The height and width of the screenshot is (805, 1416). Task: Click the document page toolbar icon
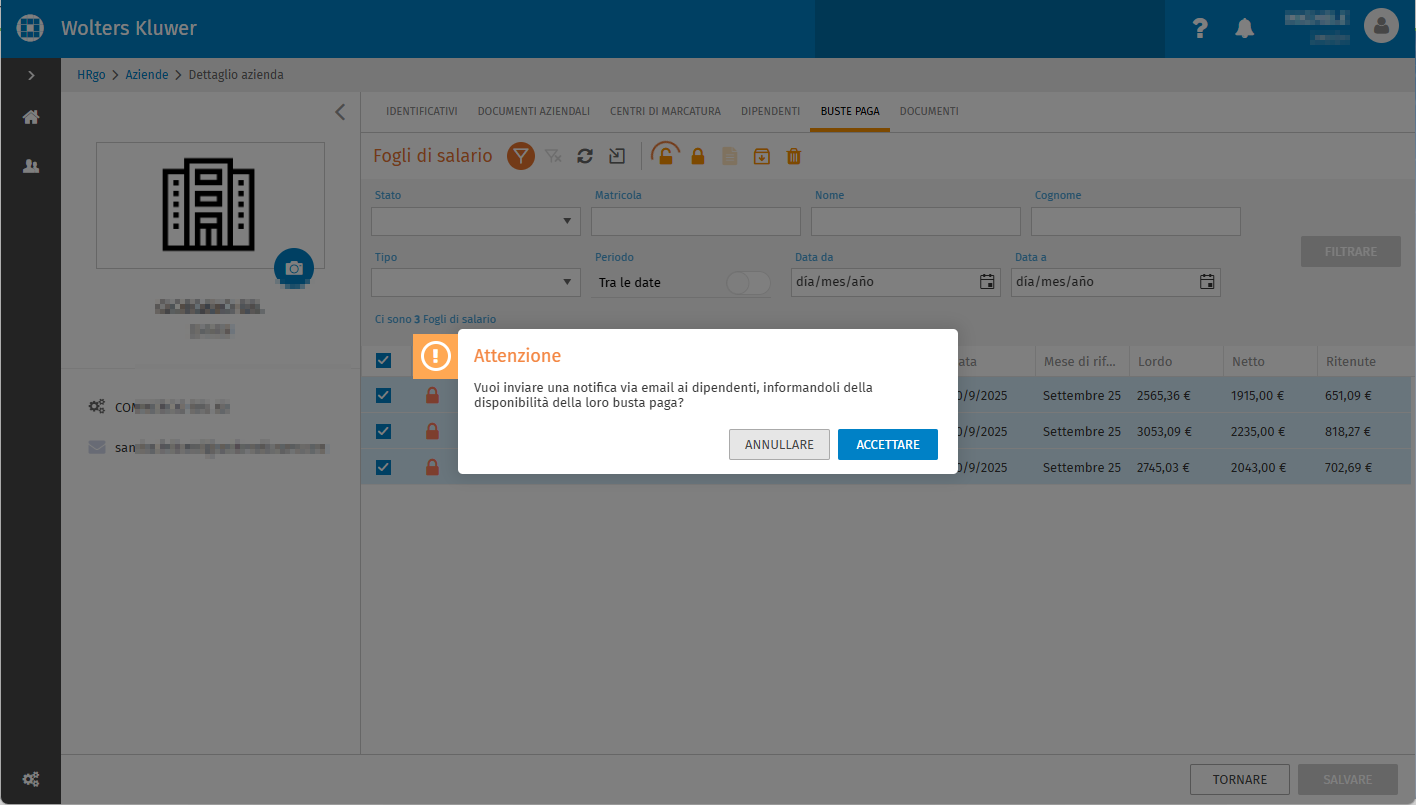(x=730, y=156)
